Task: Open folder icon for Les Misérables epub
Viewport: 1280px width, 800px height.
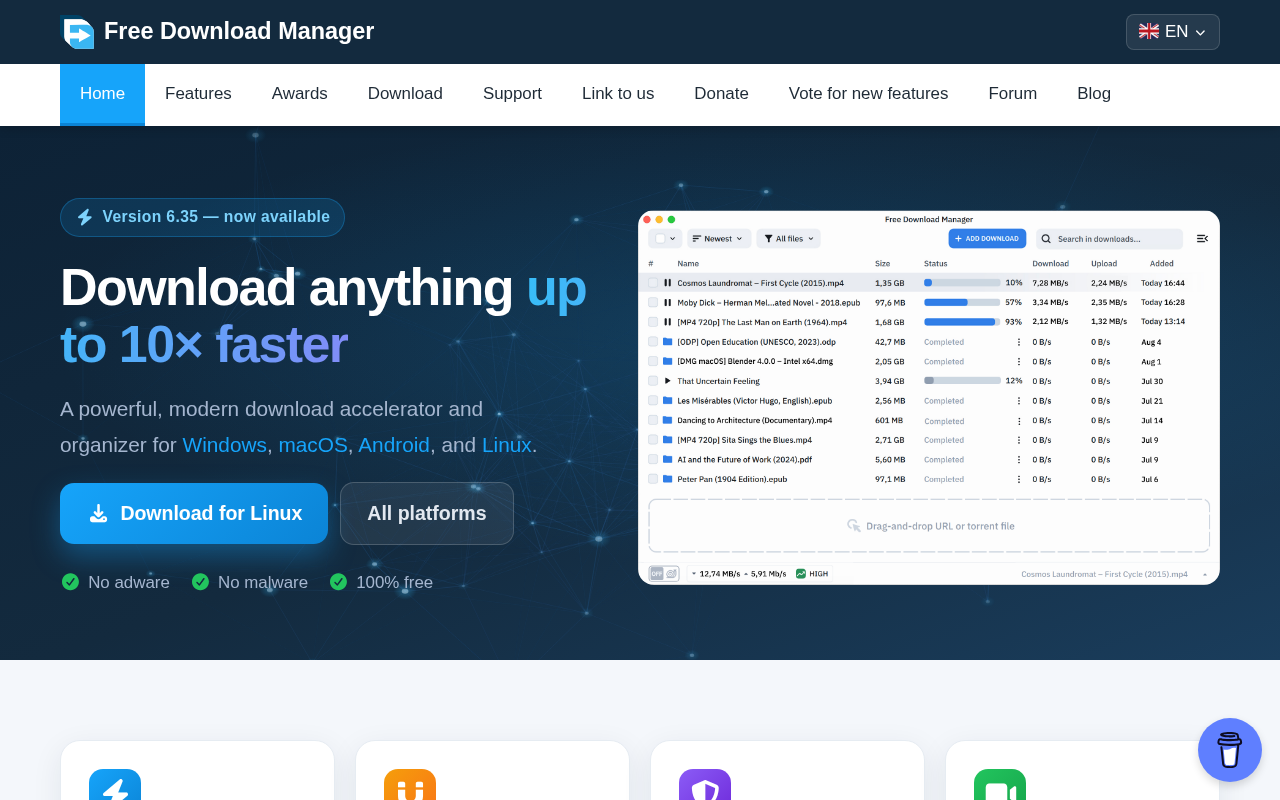Action: 667,401
